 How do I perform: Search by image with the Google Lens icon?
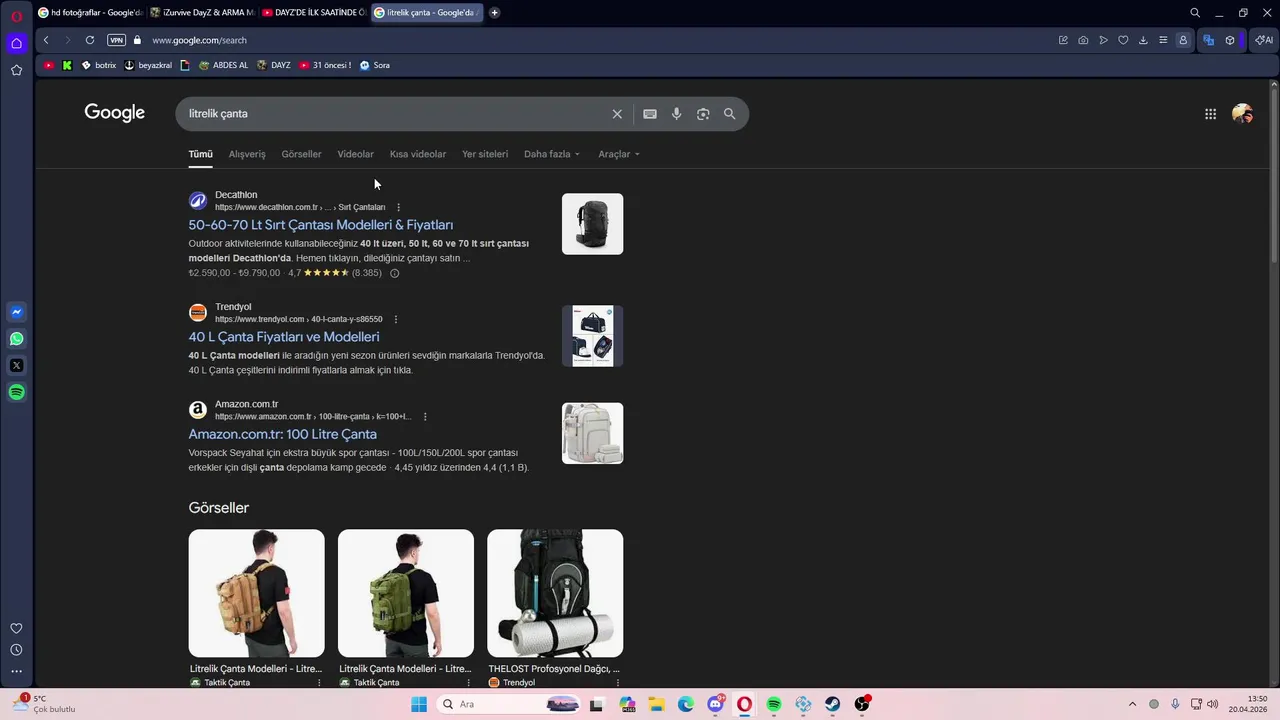[703, 114]
